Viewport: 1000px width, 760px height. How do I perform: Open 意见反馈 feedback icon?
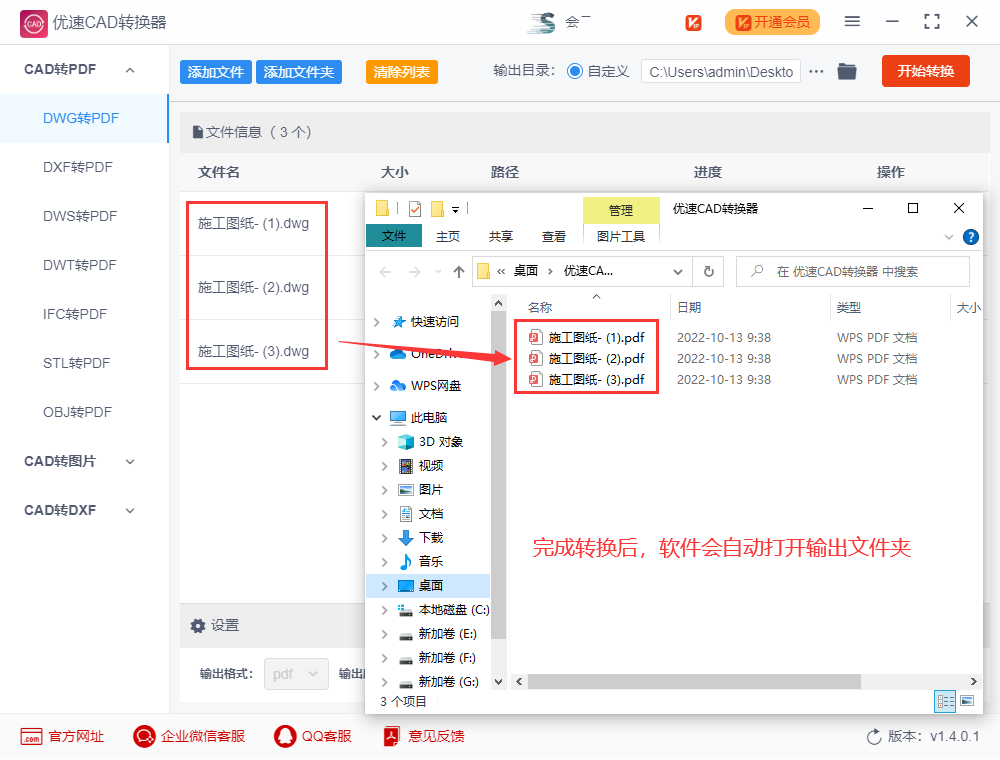pyautogui.click(x=392, y=736)
